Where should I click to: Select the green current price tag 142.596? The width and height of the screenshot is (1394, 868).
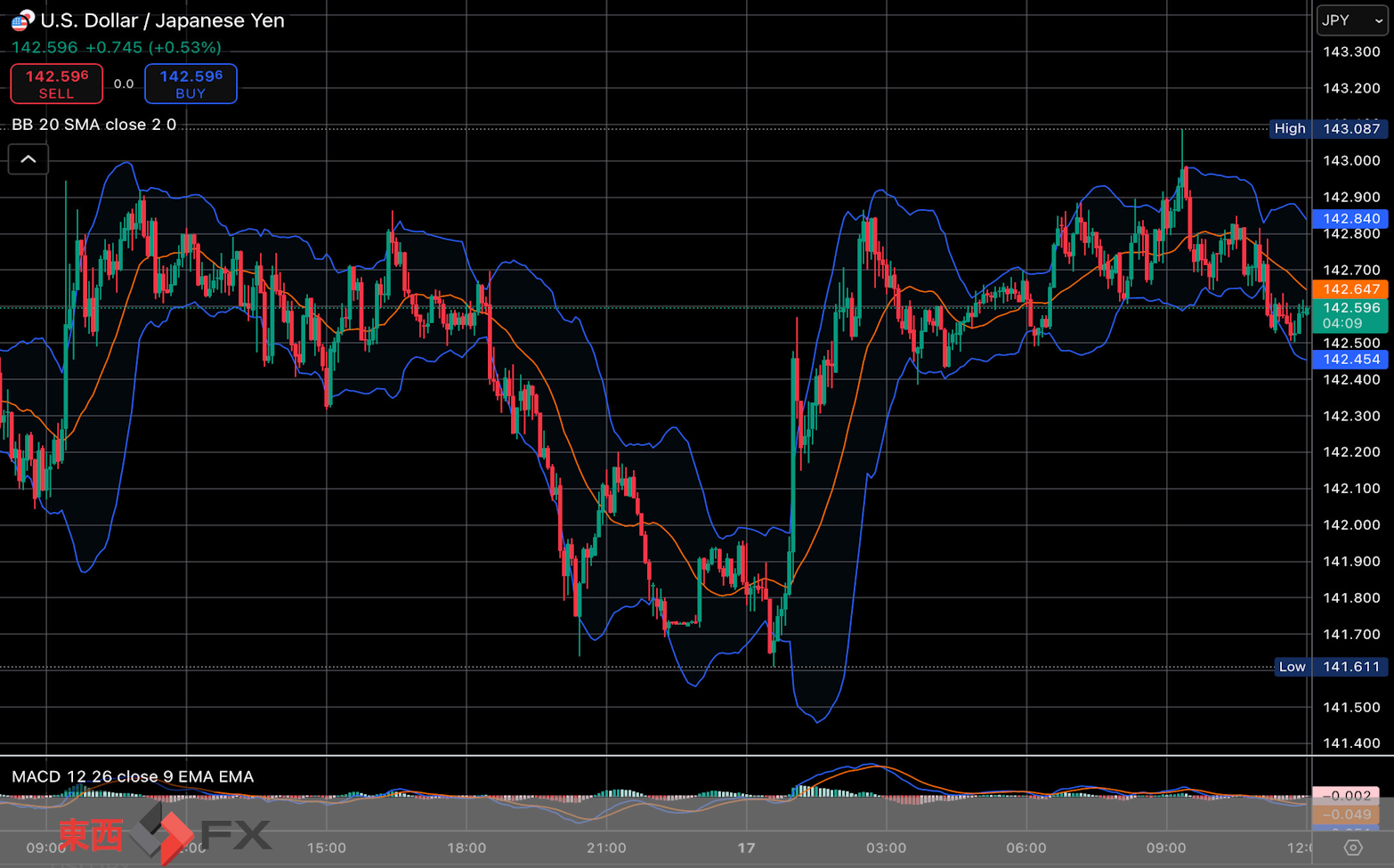1349,315
